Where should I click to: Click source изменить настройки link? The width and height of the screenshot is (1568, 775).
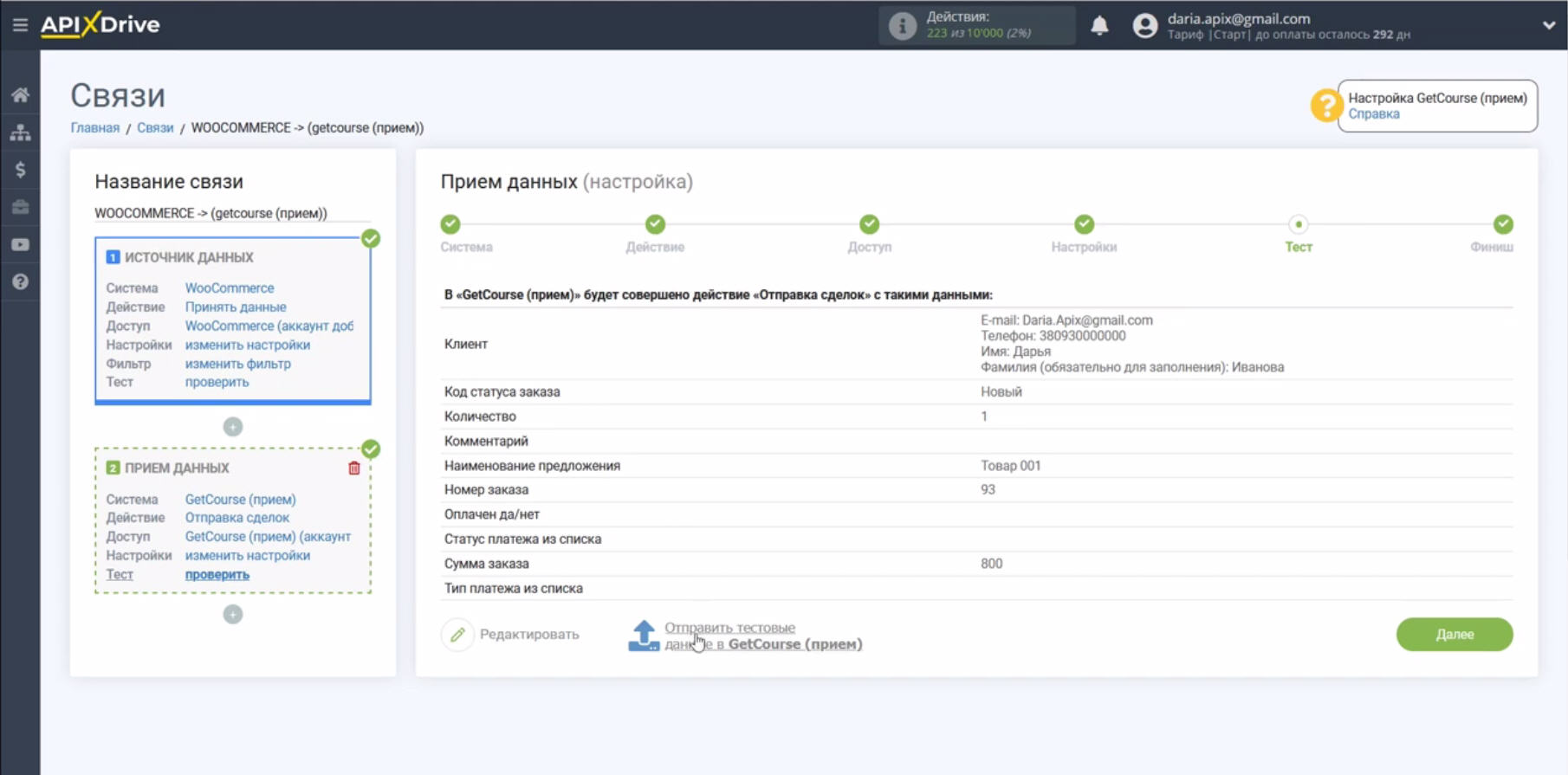(248, 345)
